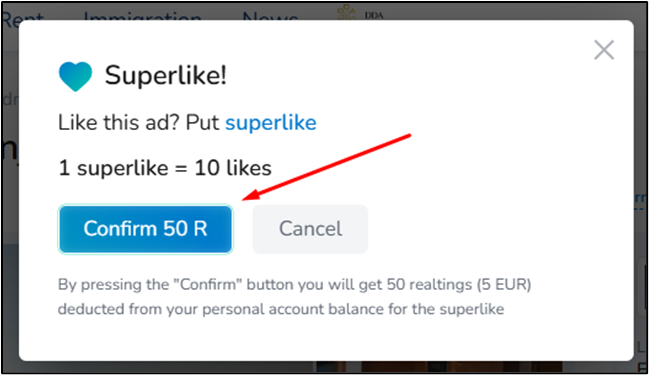Click the teal heart Superlike icon
Image resolution: width=649 pixels, height=375 pixels.
point(75,76)
